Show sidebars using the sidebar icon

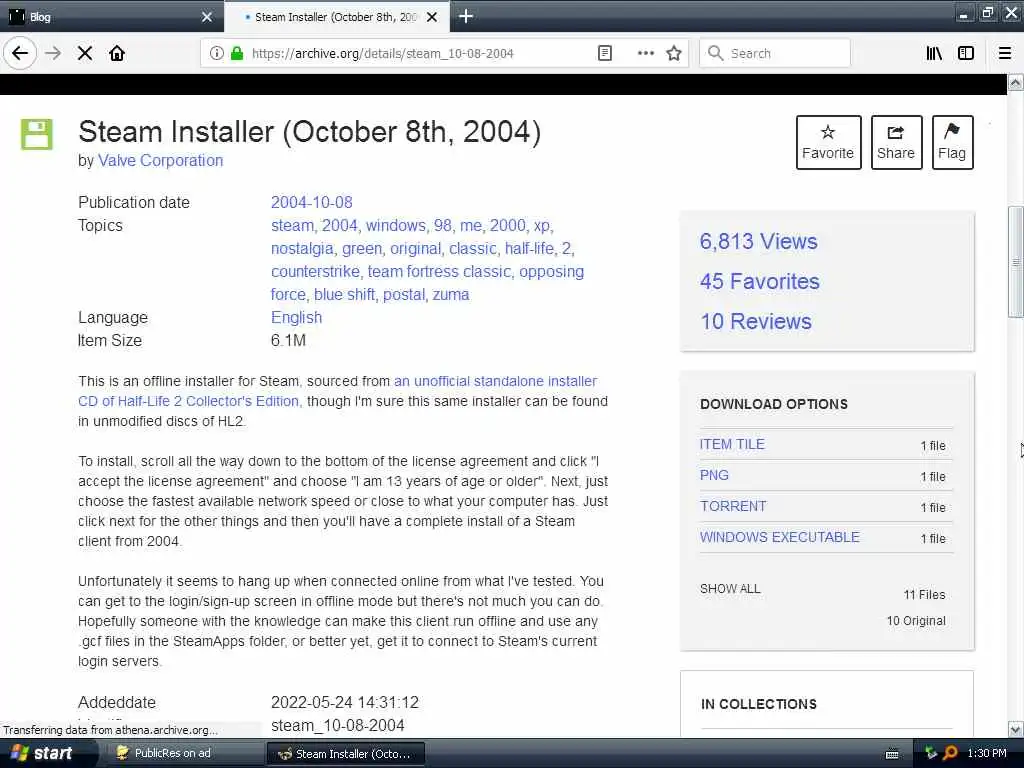point(965,53)
